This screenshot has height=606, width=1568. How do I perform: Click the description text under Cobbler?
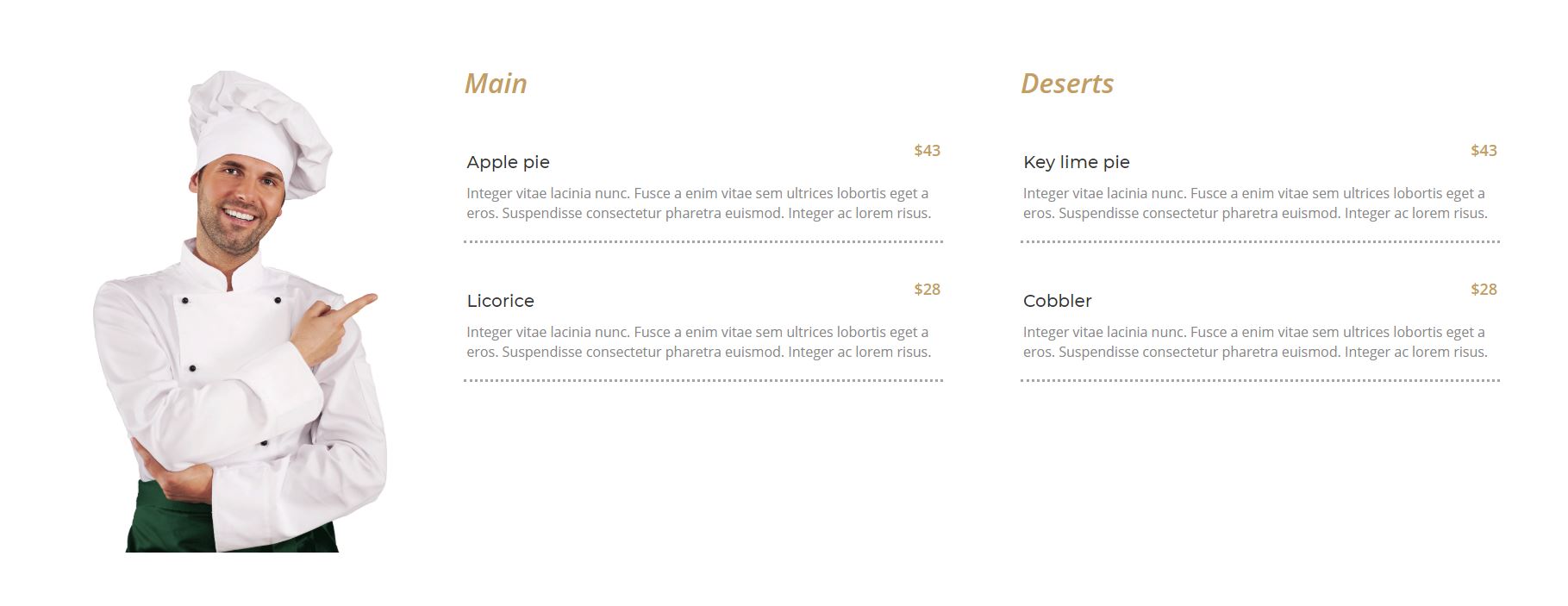[1255, 342]
